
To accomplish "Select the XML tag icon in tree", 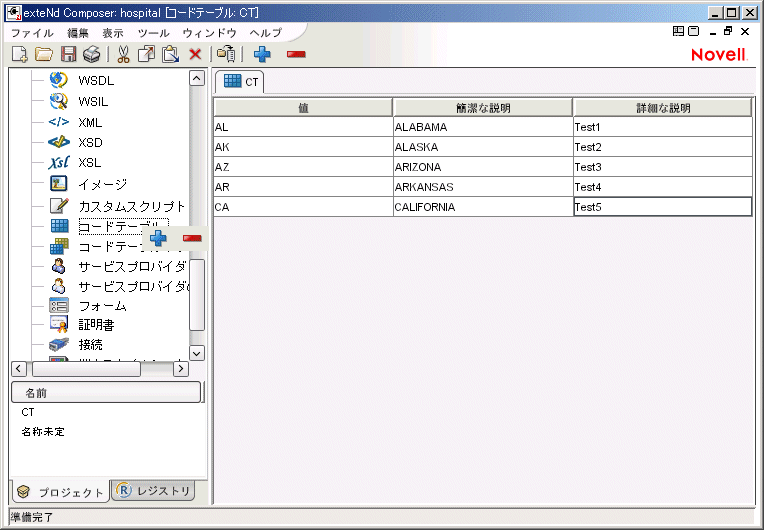I will click(58, 122).
